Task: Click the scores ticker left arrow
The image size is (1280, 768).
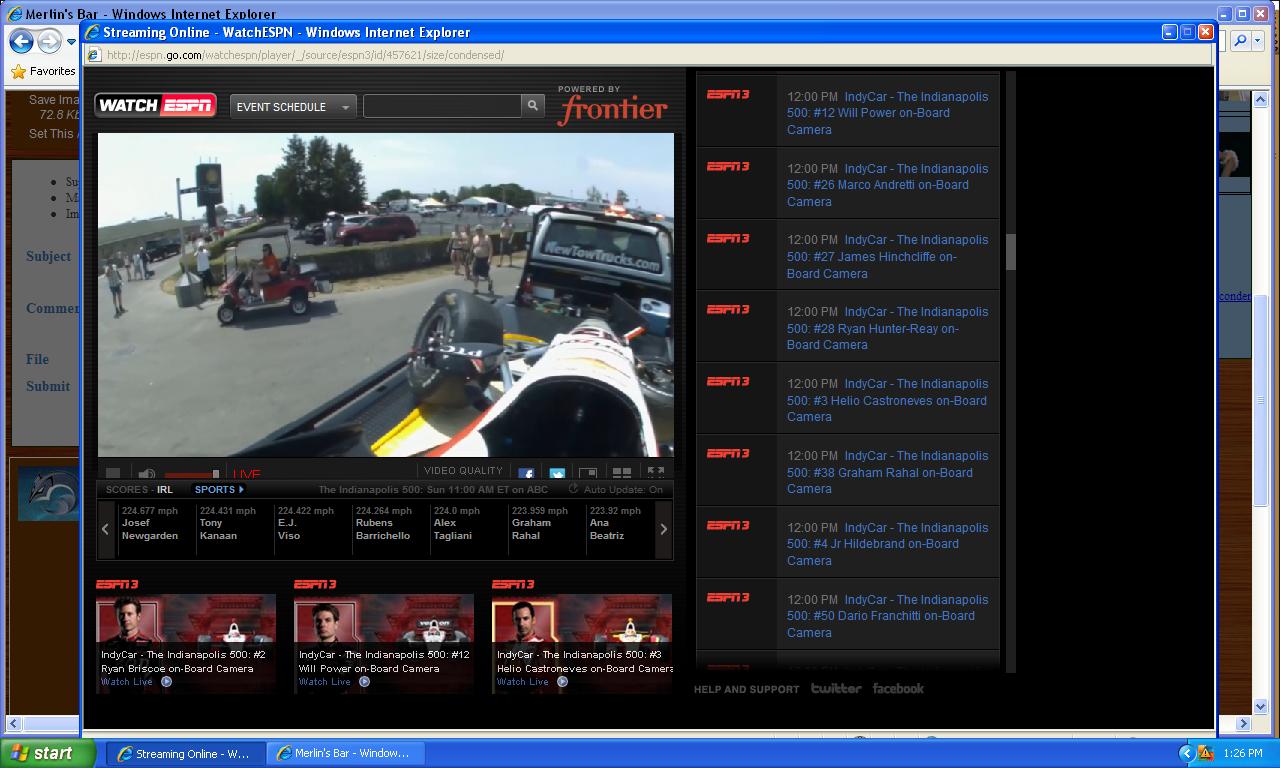Action: [x=106, y=529]
